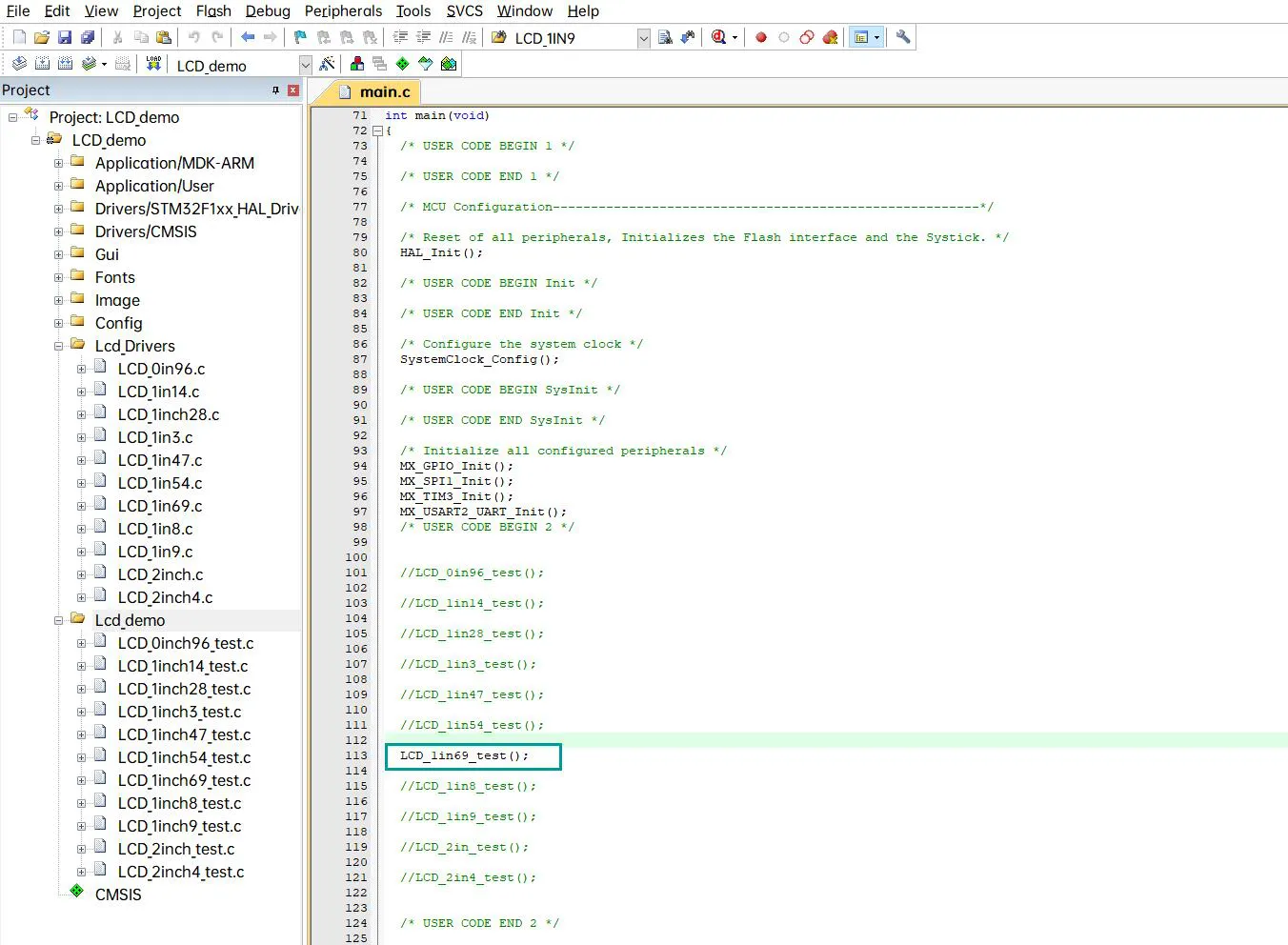Expand the Application/MDK-ARM folder
Screen dimensions: 1288x945
point(58,163)
